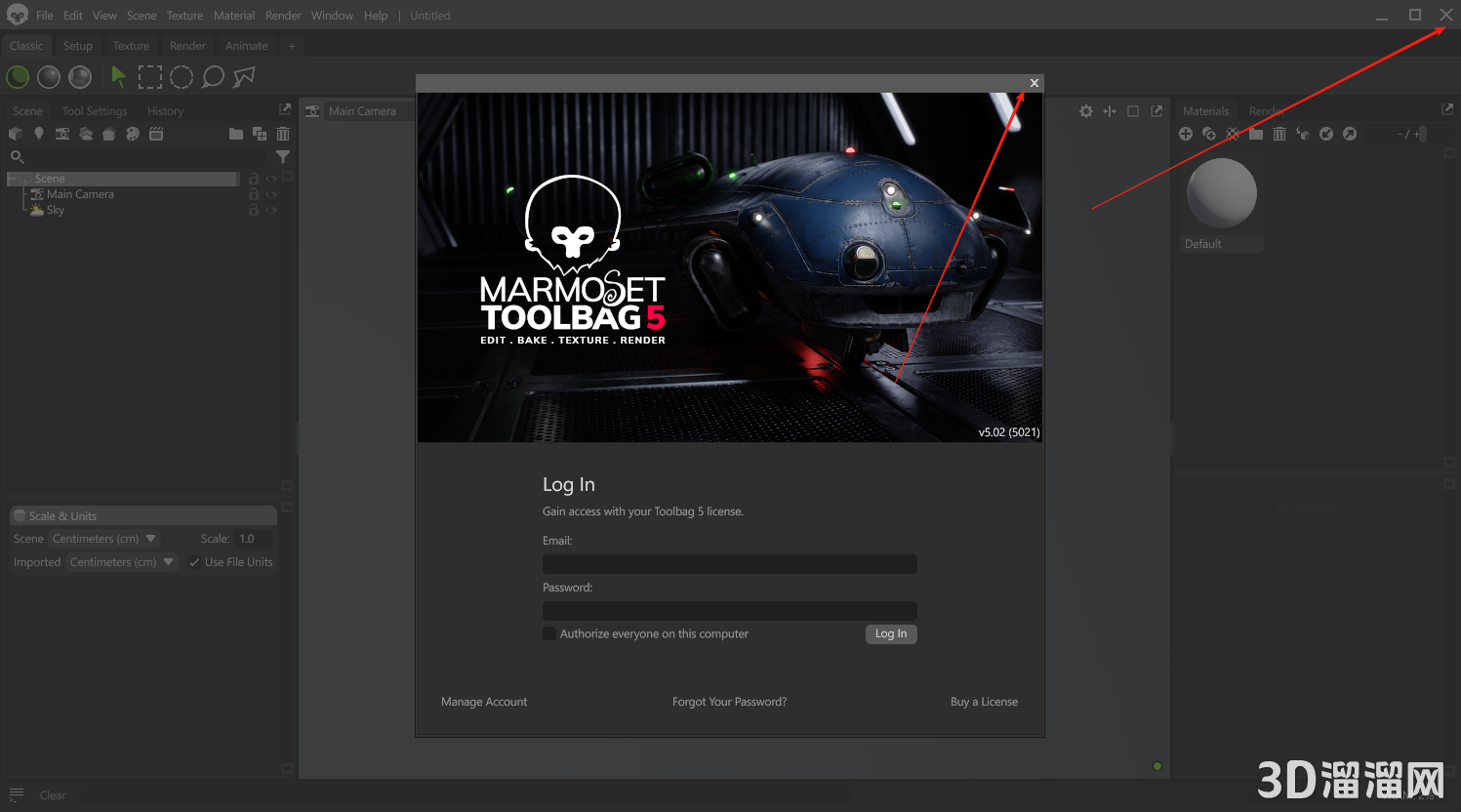Create new folder group in Scene panel
The width and height of the screenshot is (1461, 812).
[236, 134]
